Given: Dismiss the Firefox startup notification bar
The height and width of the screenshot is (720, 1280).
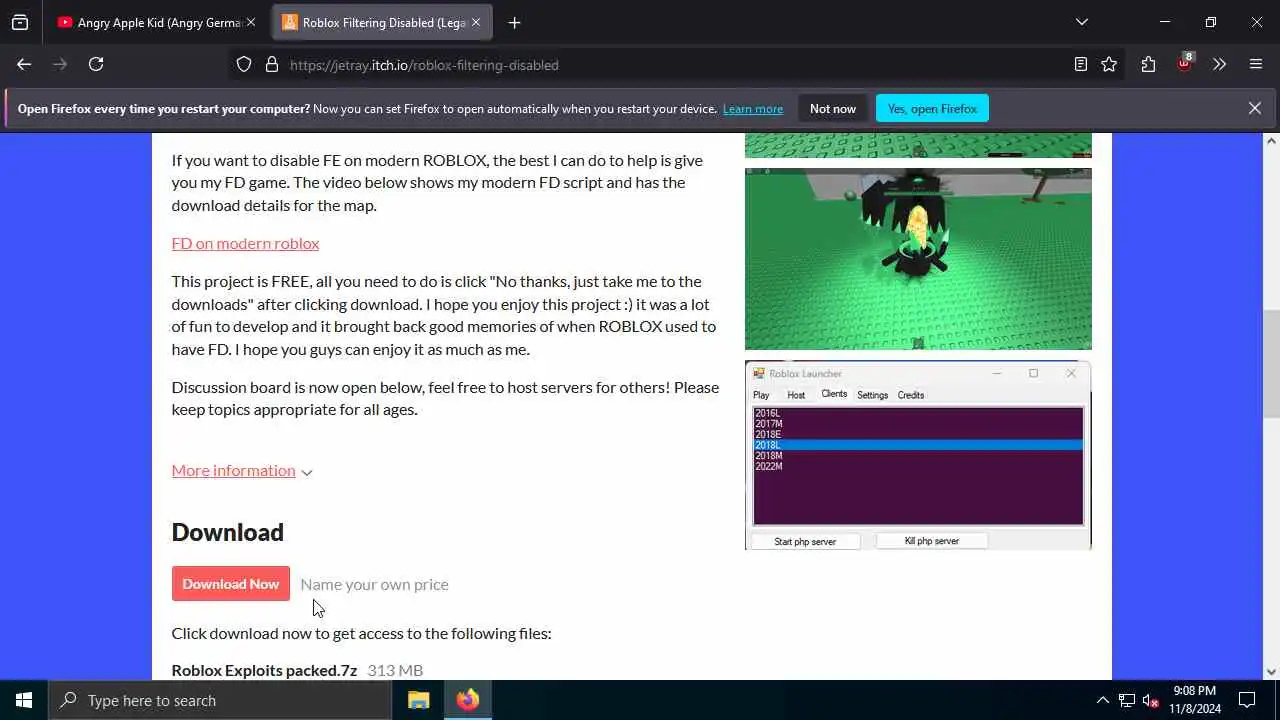Looking at the screenshot, I should pos(1254,108).
